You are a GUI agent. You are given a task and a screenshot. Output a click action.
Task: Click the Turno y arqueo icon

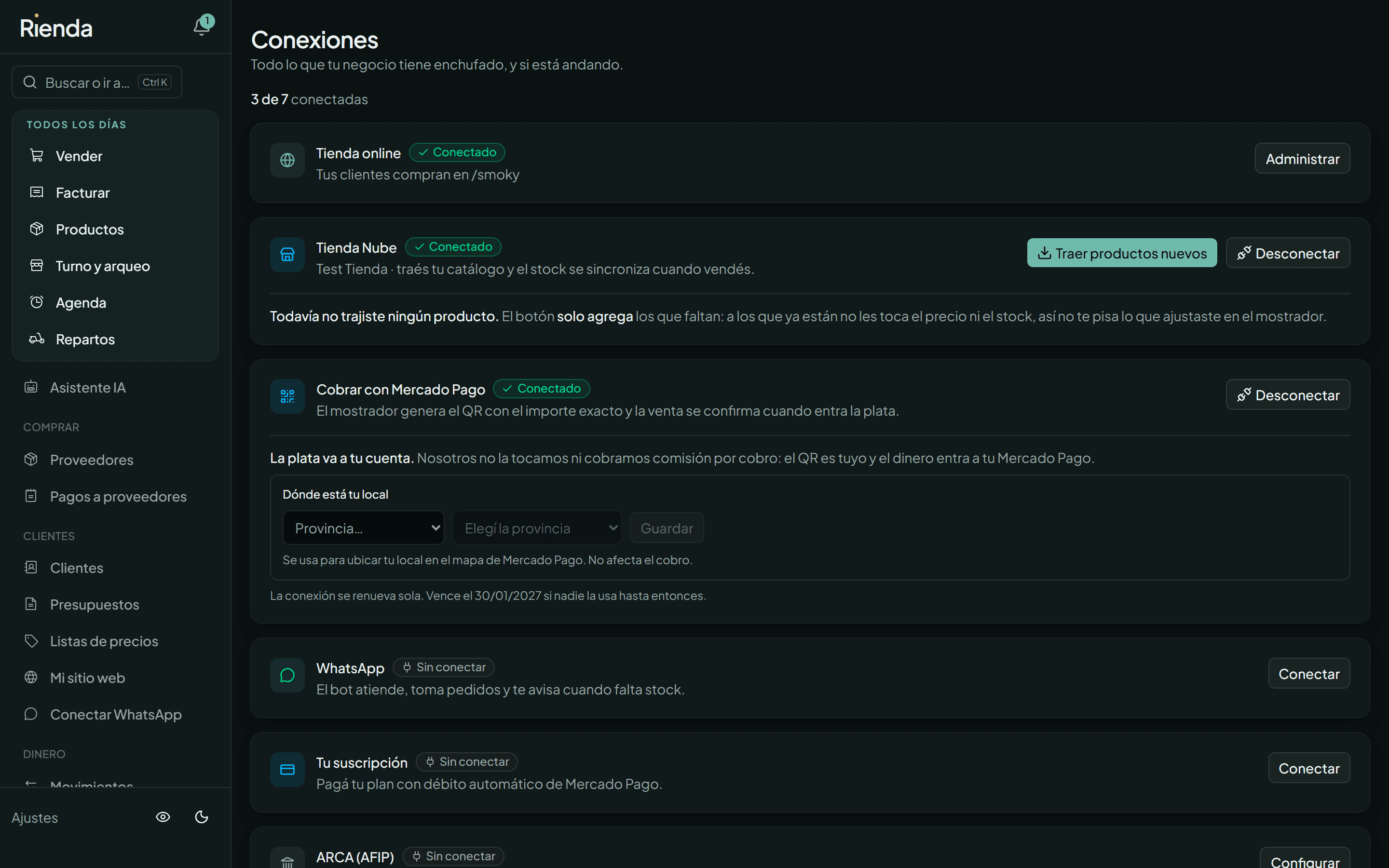(37, 266)
